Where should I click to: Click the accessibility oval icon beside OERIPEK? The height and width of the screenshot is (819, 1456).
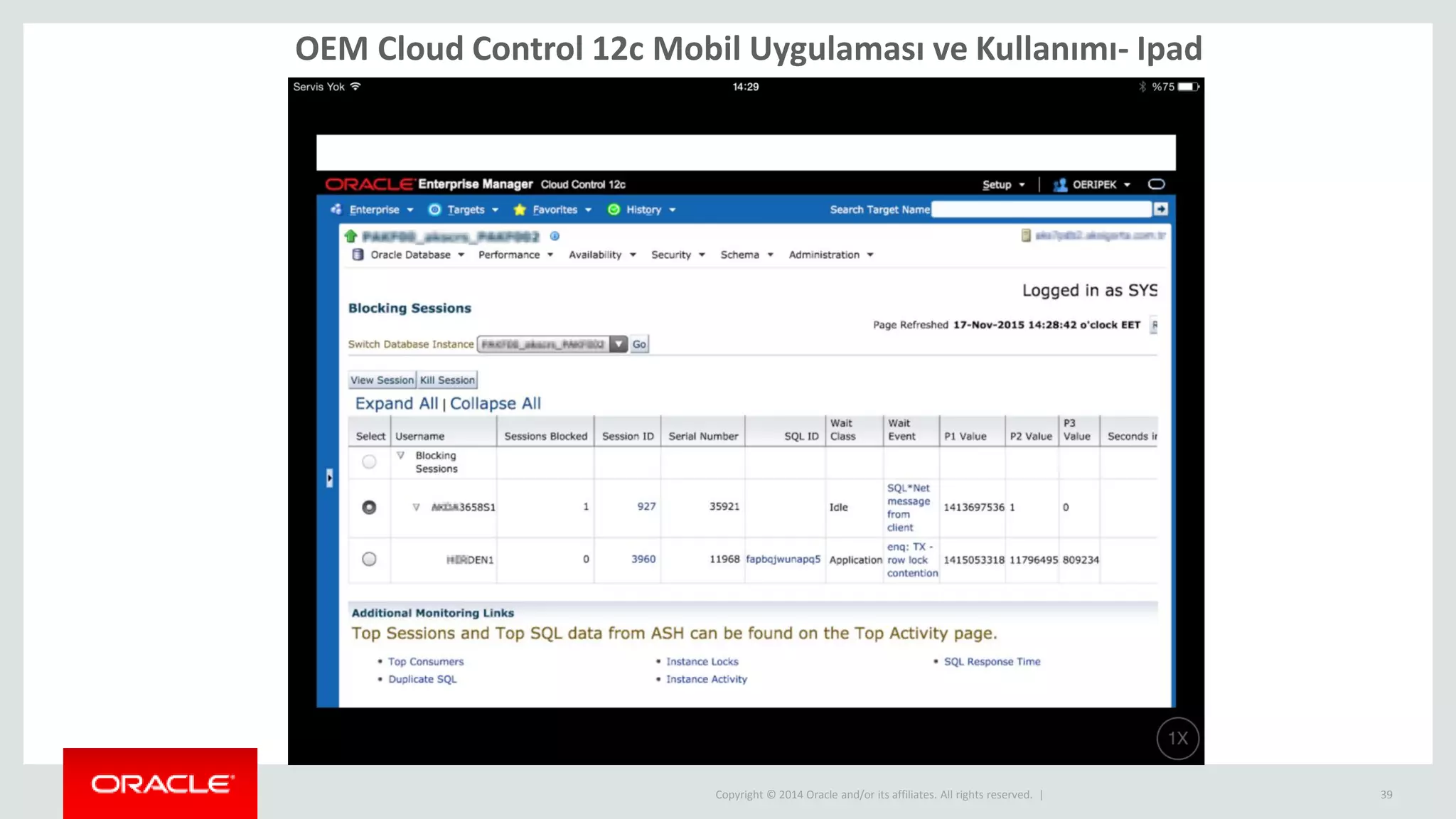point(1157,184)
